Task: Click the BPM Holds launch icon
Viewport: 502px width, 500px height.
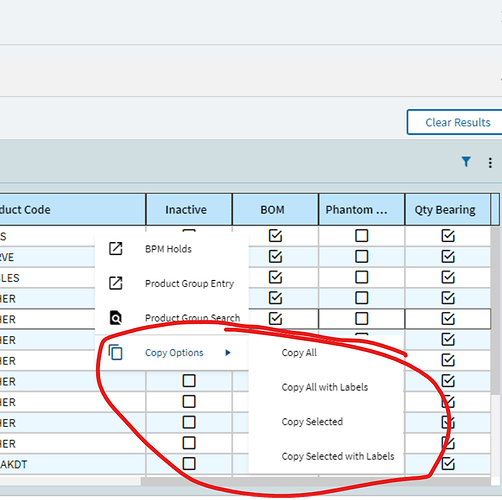Action: click(116, 249)
